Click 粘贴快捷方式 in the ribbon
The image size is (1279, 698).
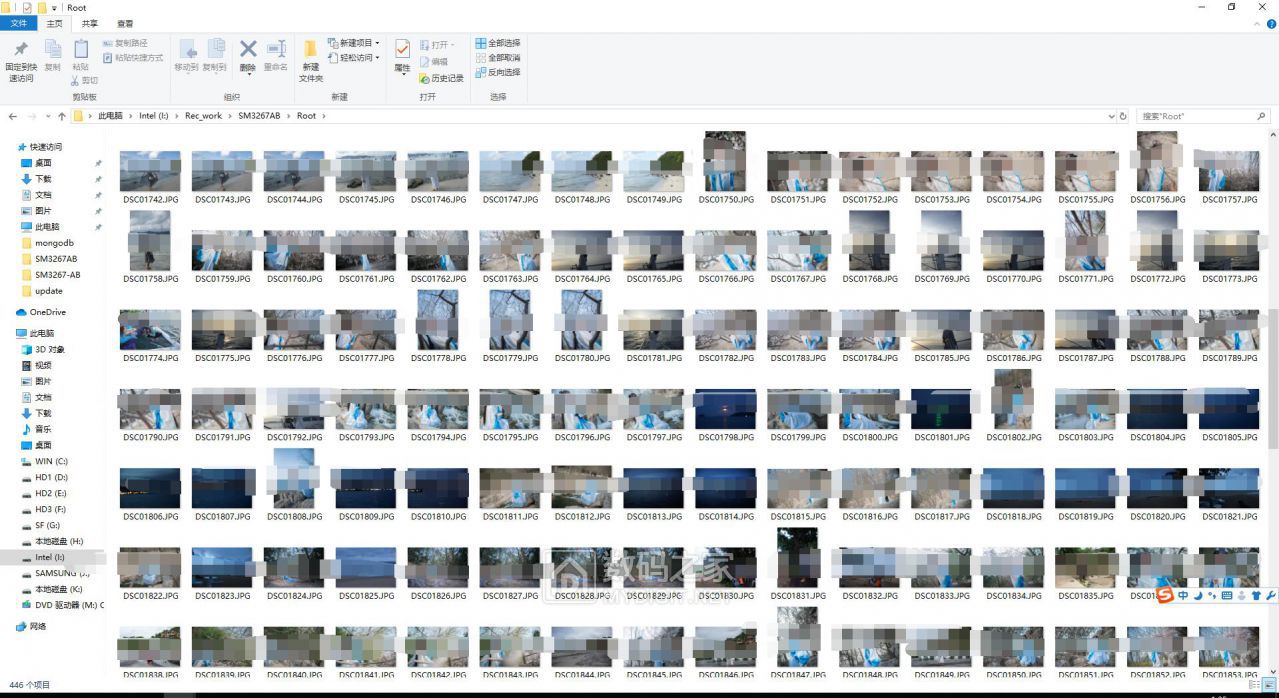pos(133,58)
